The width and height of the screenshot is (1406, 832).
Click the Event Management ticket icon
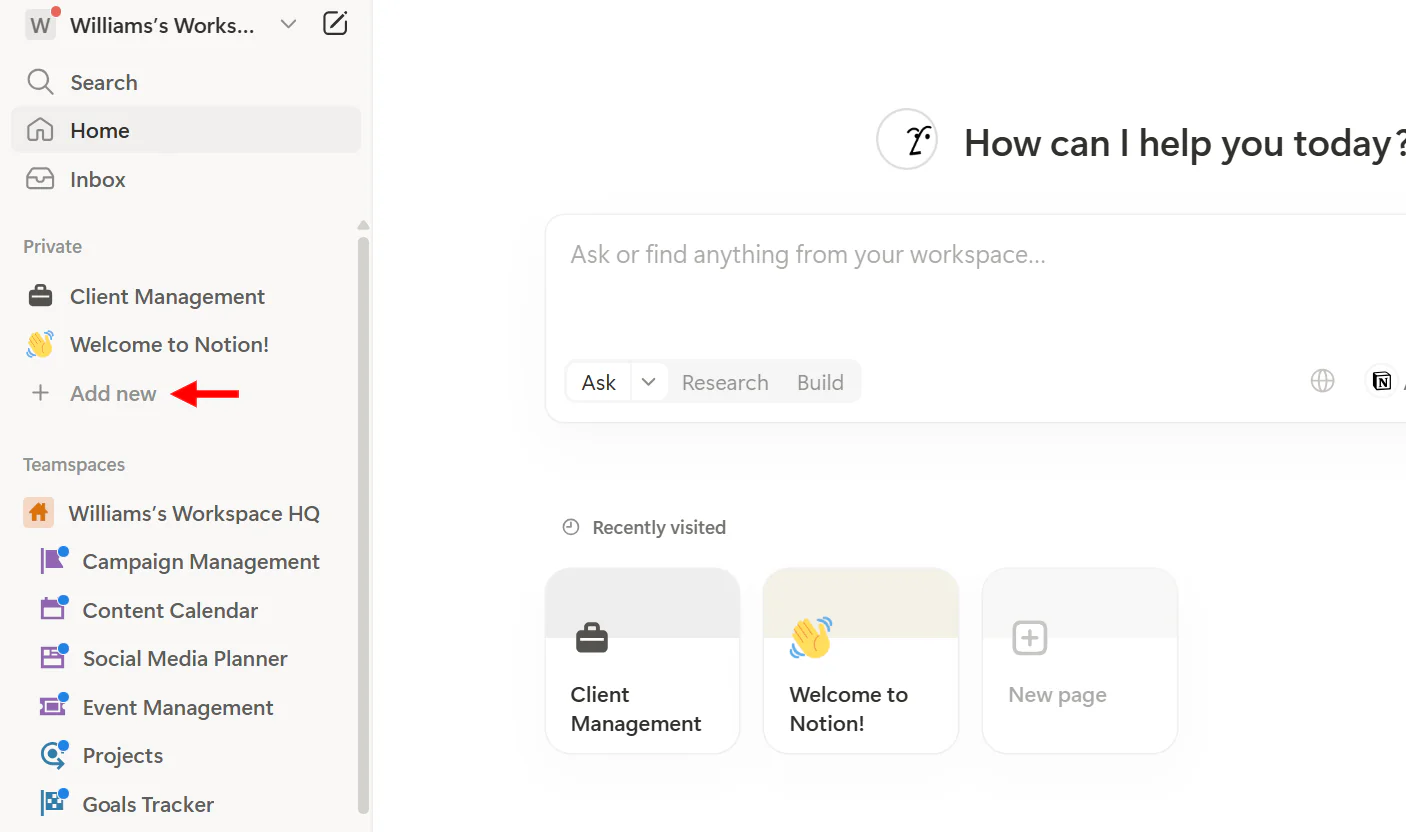[x=53, y=706]
